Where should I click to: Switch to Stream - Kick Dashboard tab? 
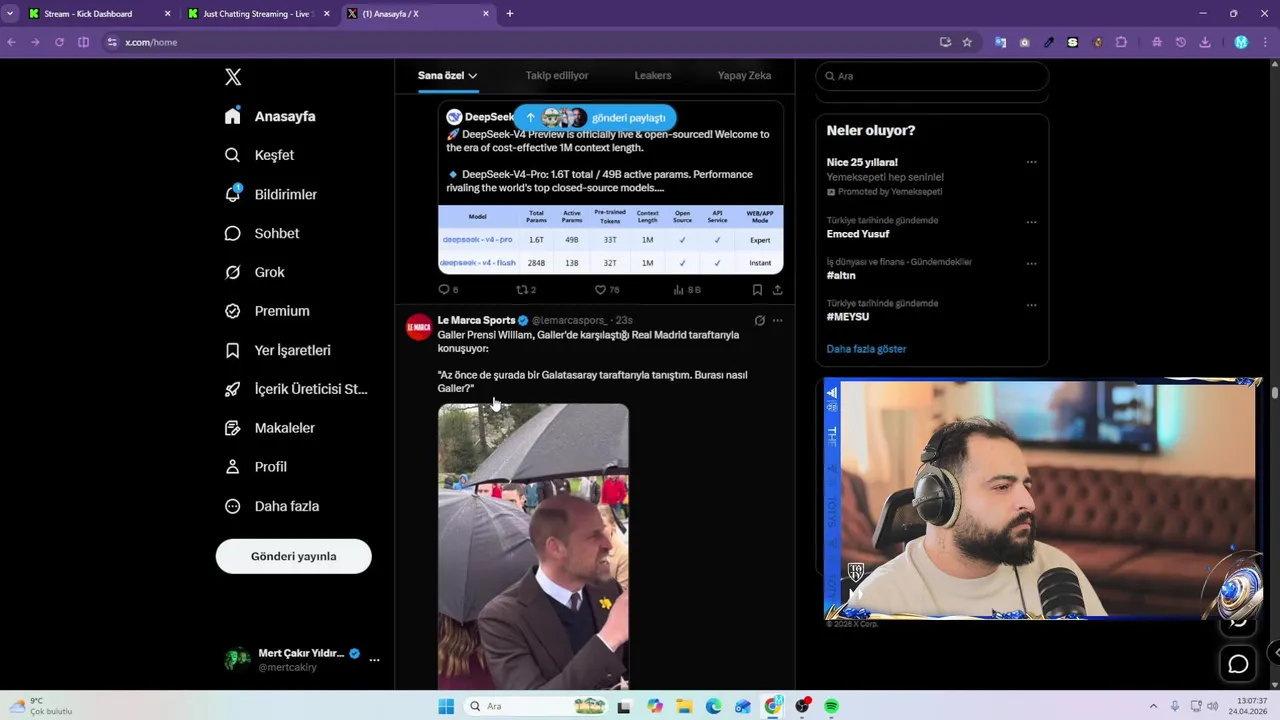click(98, 14)
